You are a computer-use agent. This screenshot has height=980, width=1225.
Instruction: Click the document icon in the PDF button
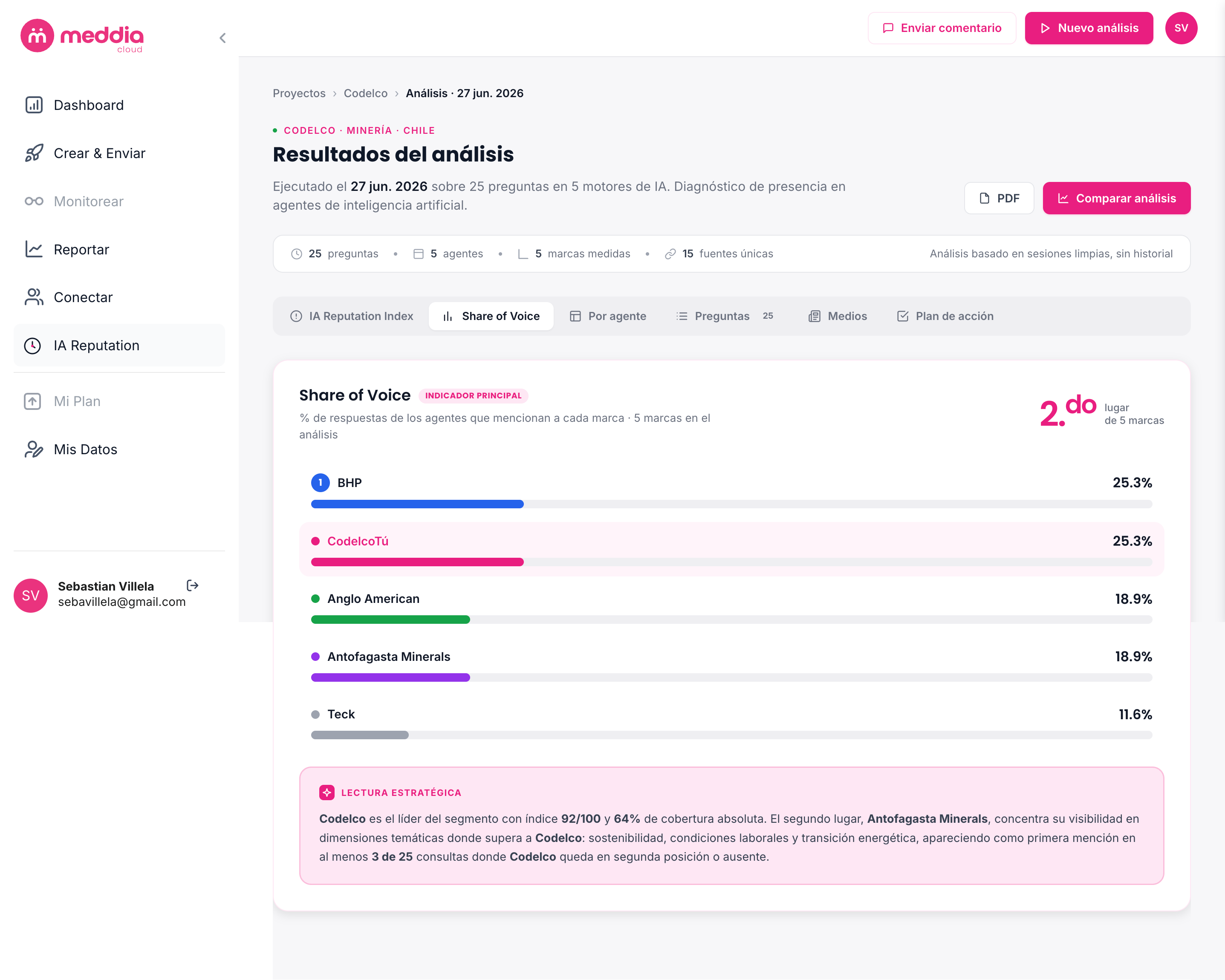click(x=985, y=198)
